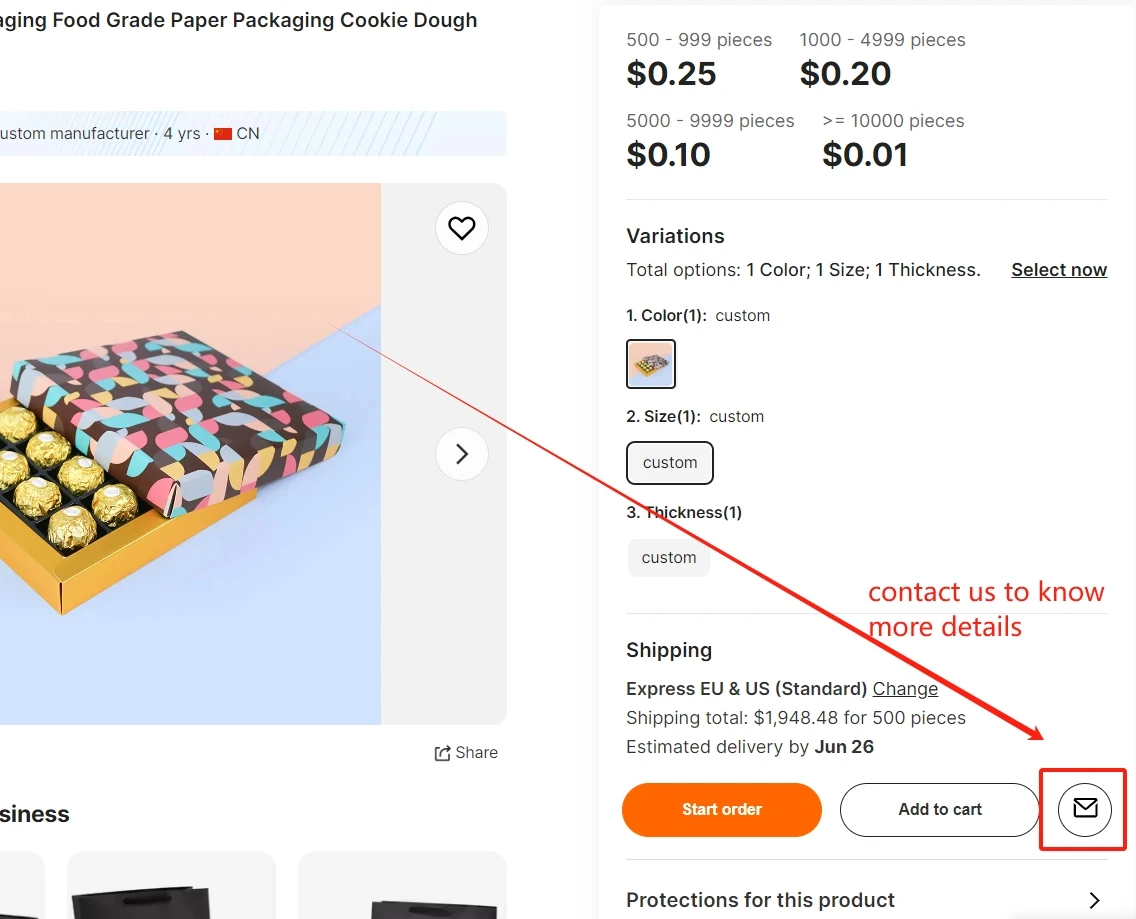Expand Protections for this product chevron

1094,900
